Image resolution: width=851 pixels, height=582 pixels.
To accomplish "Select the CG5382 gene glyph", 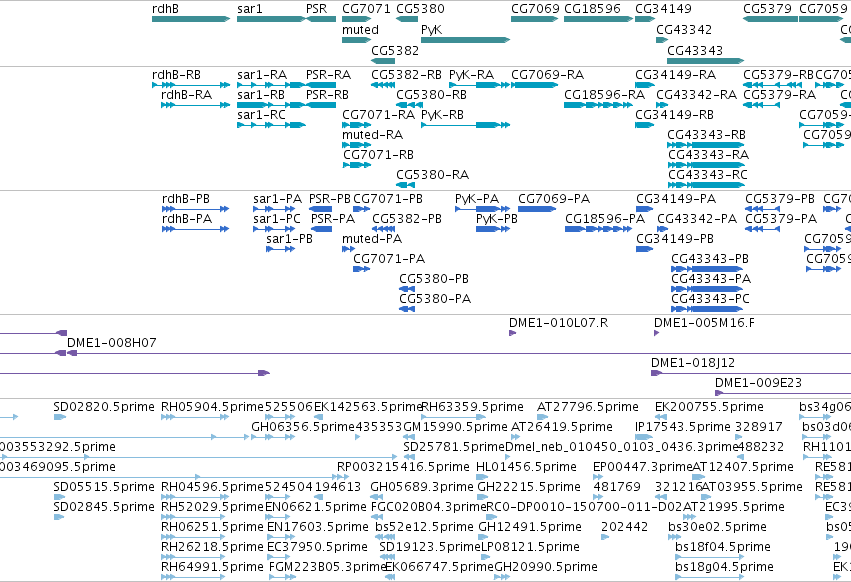I will click(x=383, y=61).
